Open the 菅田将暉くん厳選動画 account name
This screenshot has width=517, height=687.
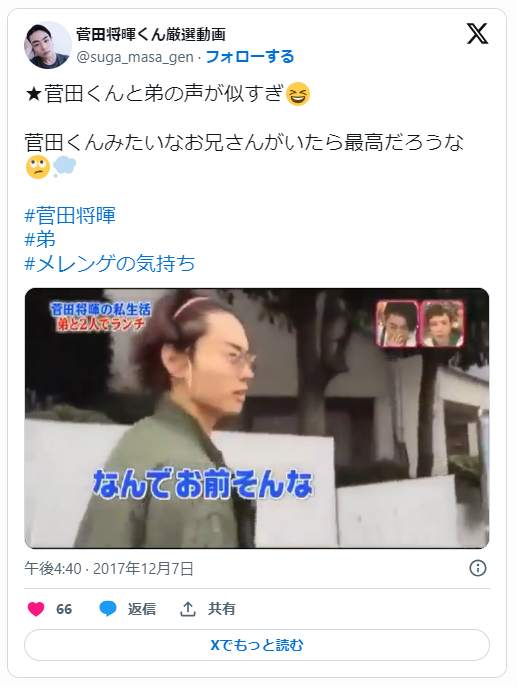point(151,34)
